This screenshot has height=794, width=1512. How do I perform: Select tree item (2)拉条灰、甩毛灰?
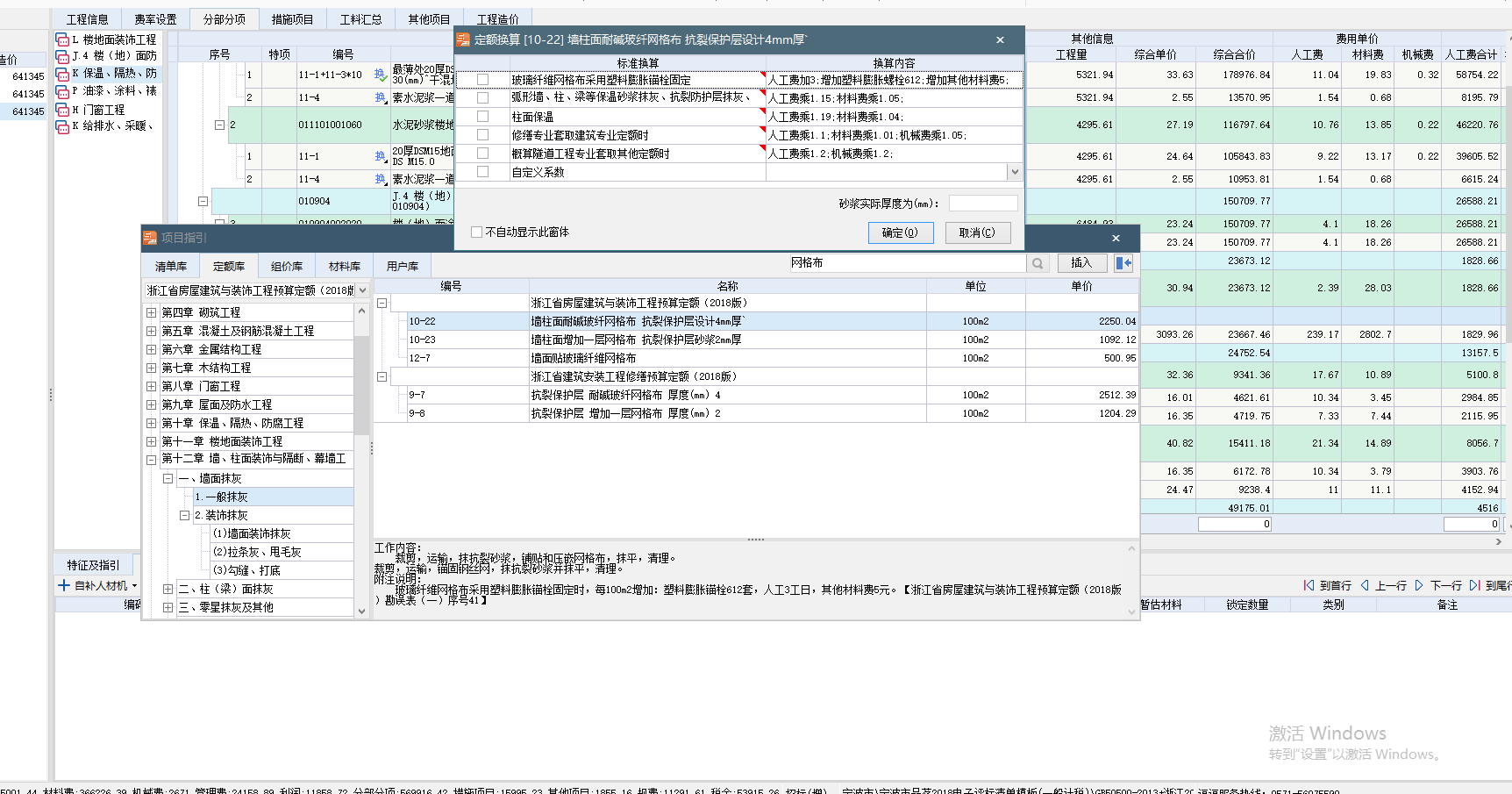[x=257, y=552]
